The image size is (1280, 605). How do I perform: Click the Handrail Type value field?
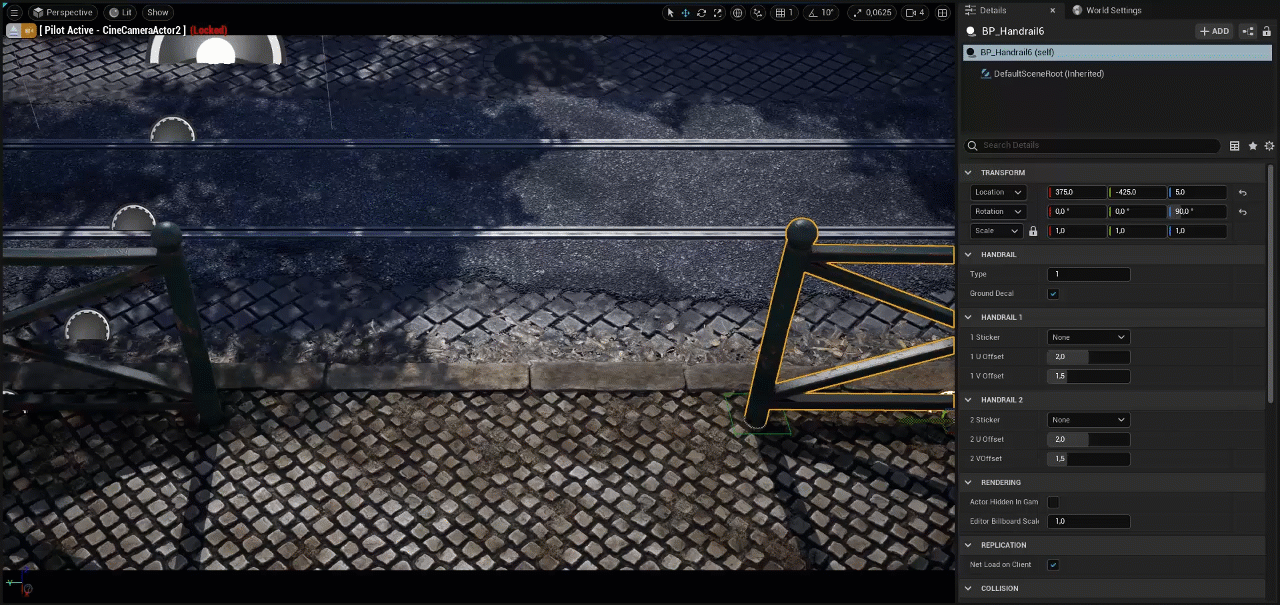pyautogui.click(x=1089, y=274)
